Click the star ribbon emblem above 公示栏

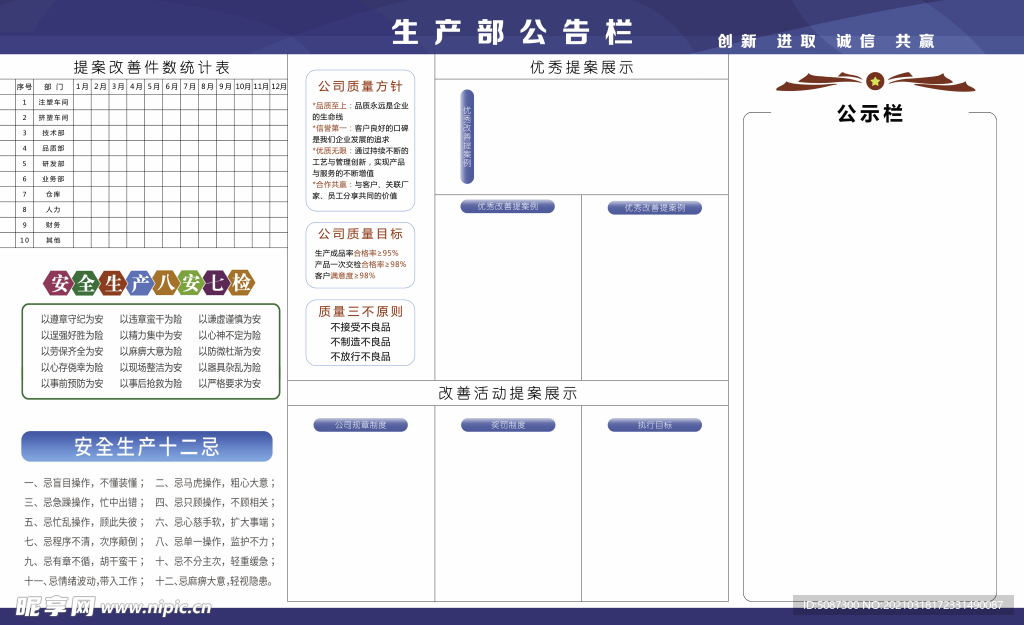877,82
